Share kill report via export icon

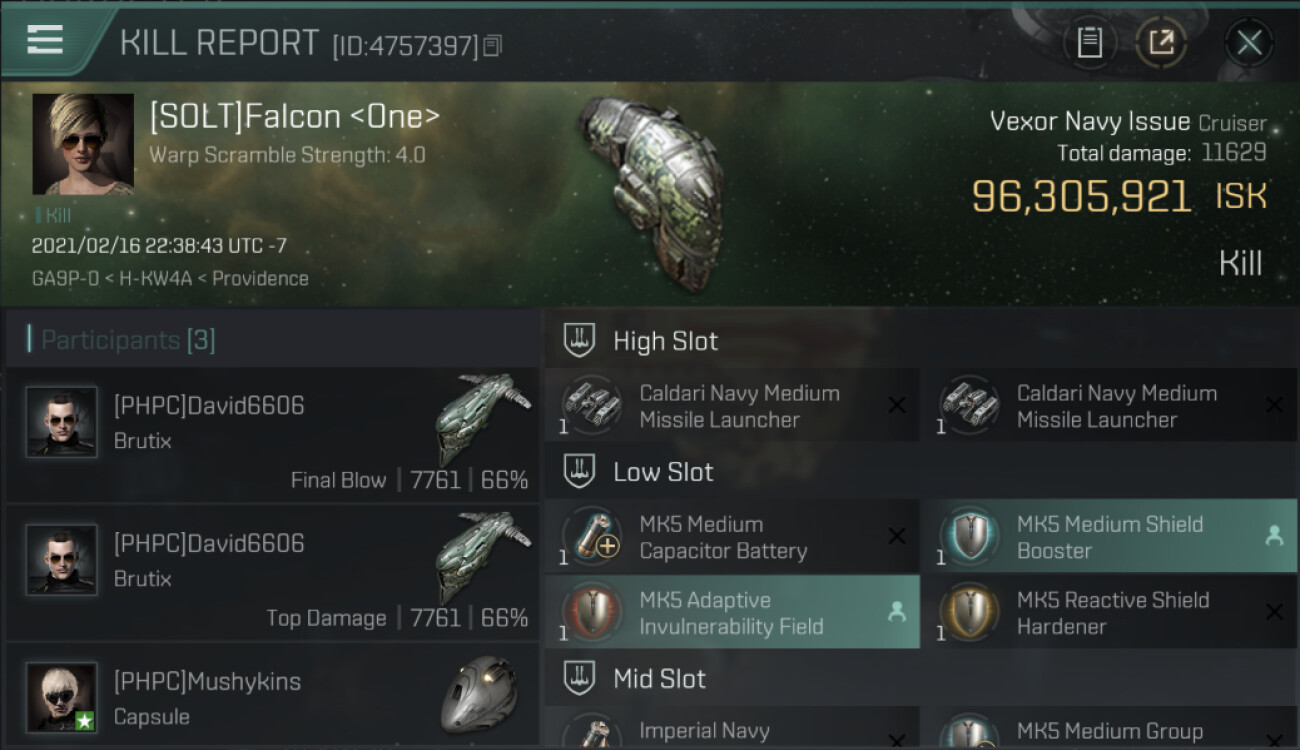(1161, 43)
